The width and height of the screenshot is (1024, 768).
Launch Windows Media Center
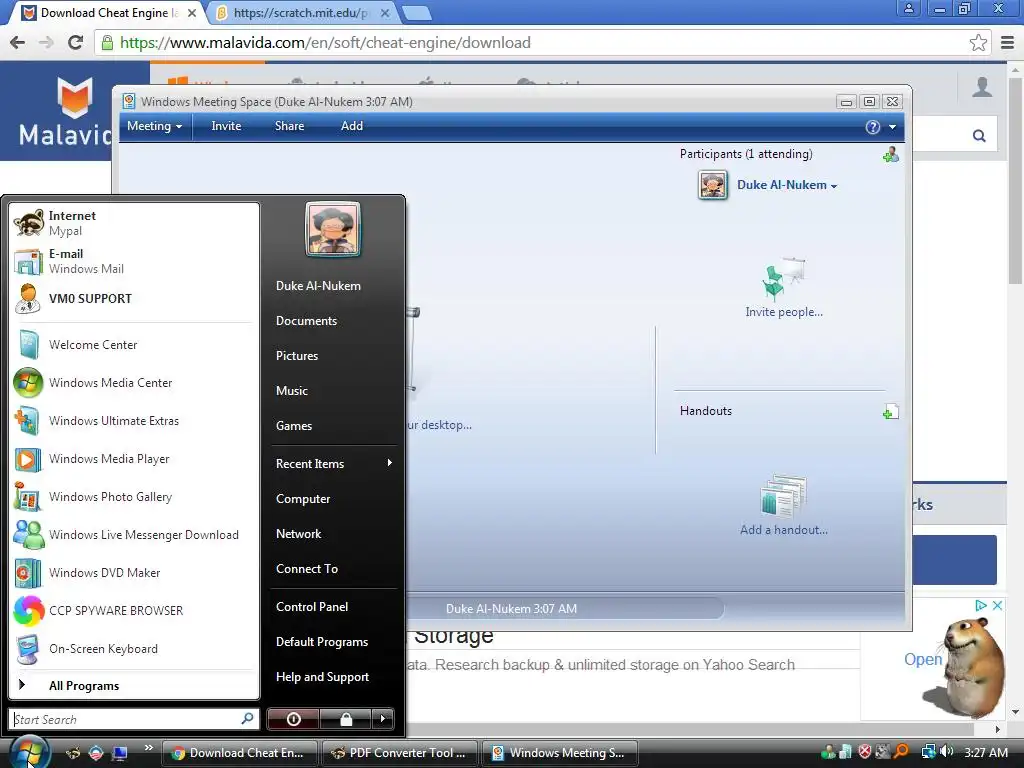point(133,382)
